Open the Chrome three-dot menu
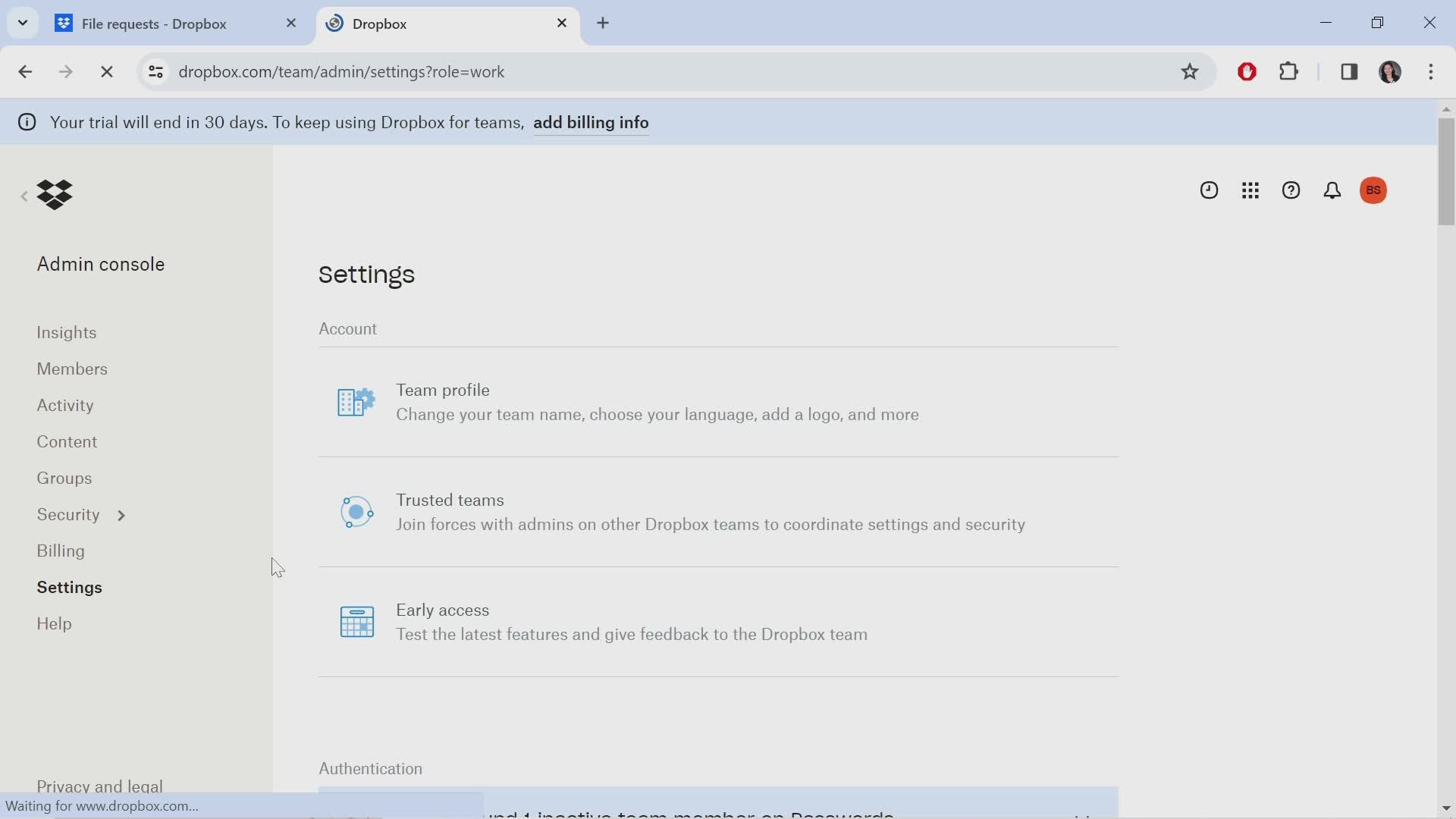 pos(1431,72)
